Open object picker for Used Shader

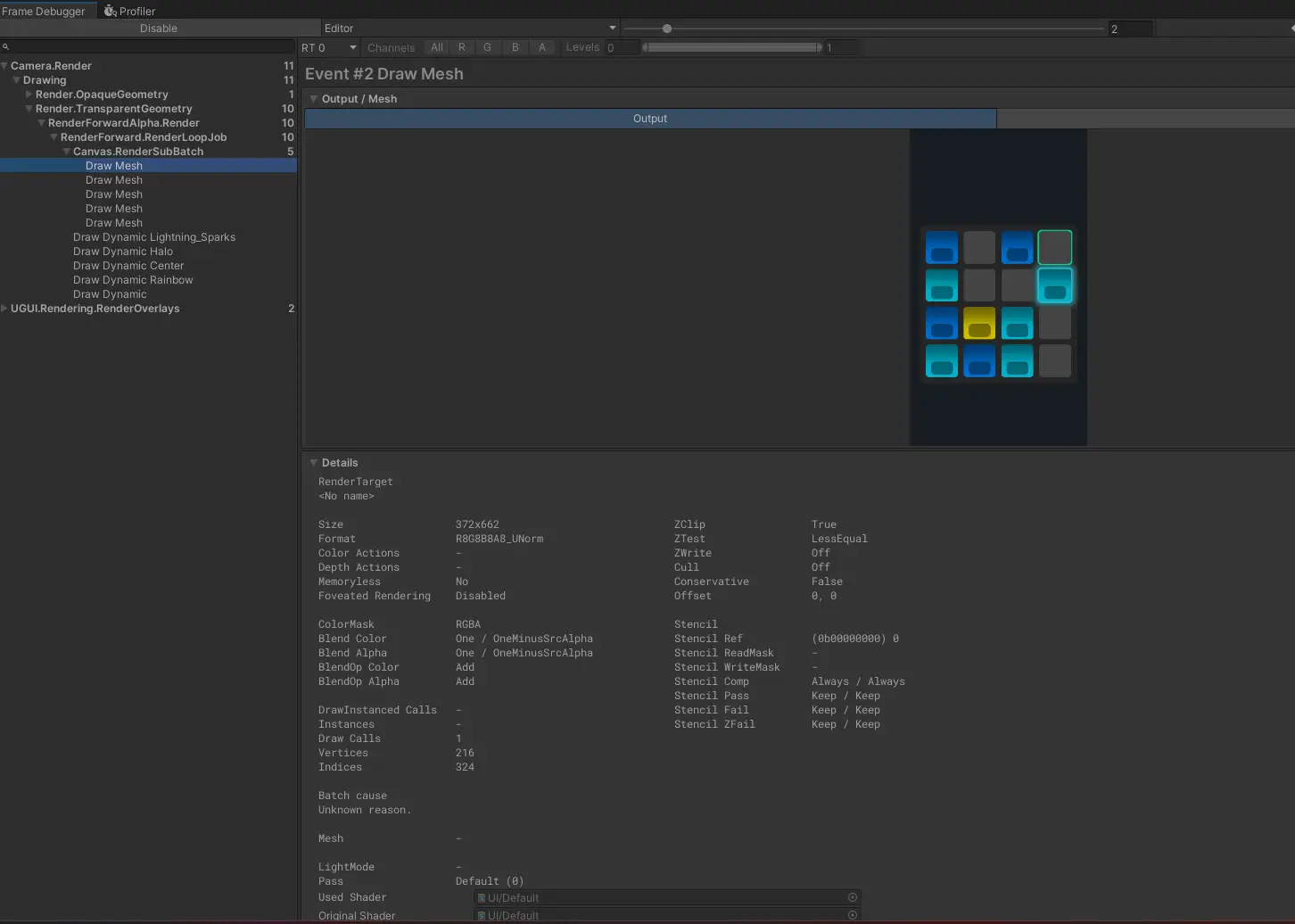coord(852,897)
